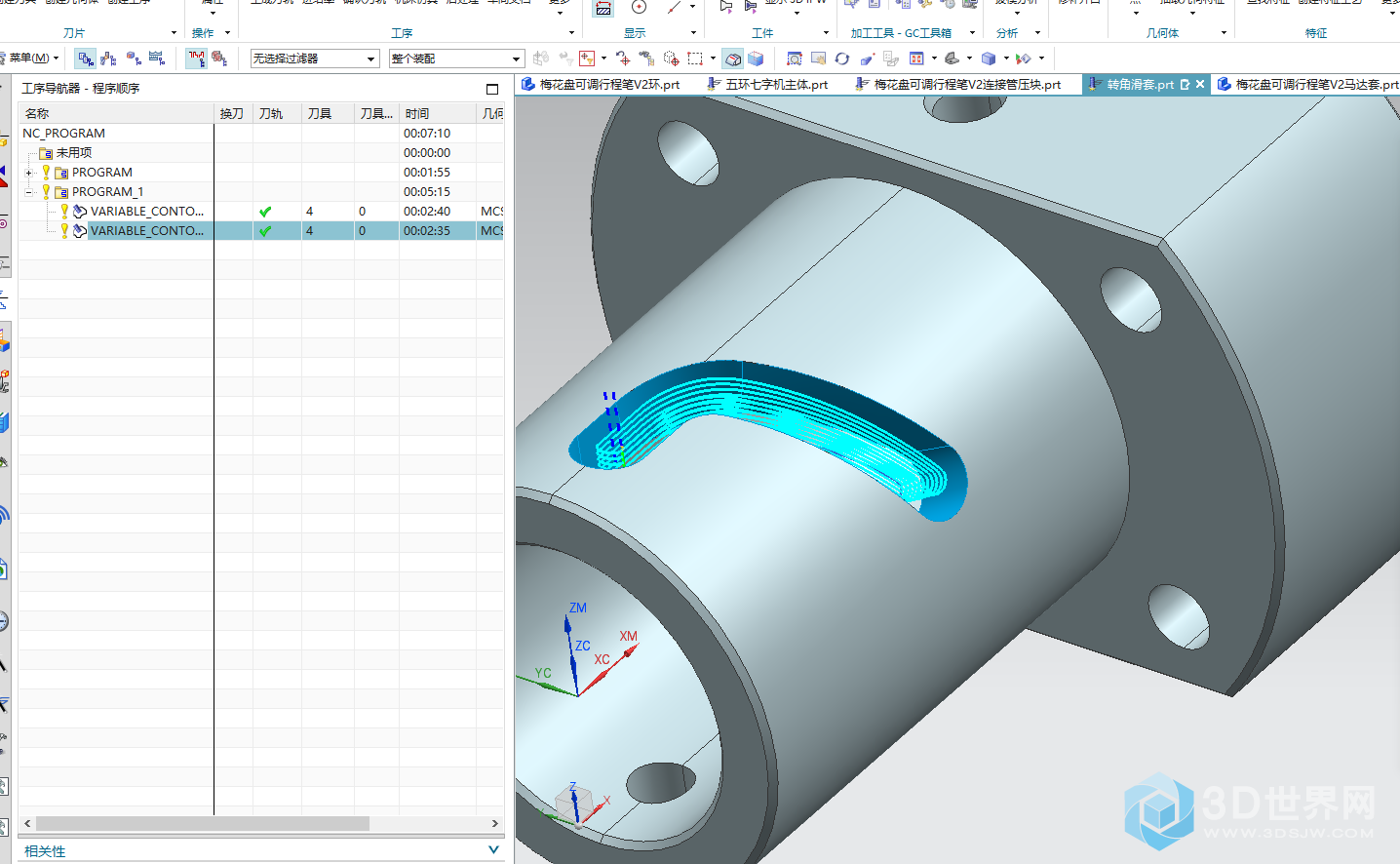Expand the 刀片 ribbon group arrow

pyautogui.click(x=174, y=33)
